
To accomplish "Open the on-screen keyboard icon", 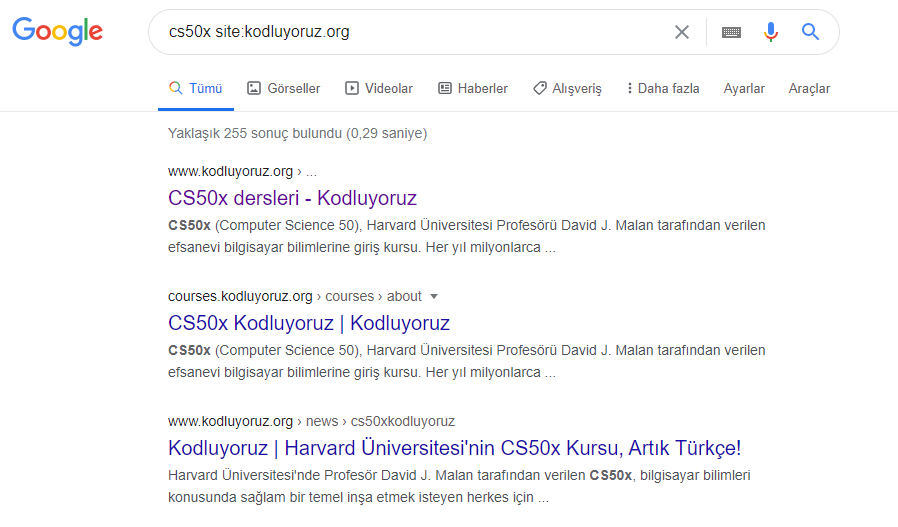I will tap(731, 32).
